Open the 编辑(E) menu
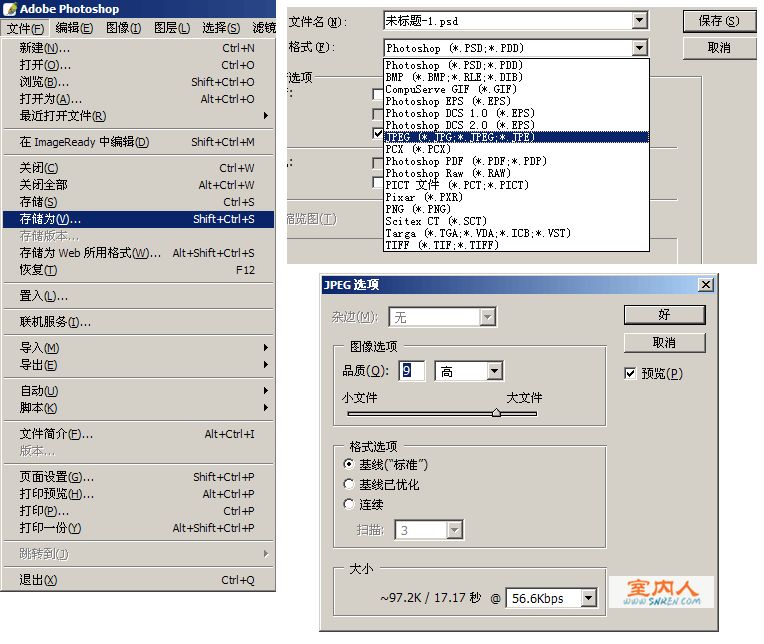This screenshot has height=644, width=764. click(74, 28)
